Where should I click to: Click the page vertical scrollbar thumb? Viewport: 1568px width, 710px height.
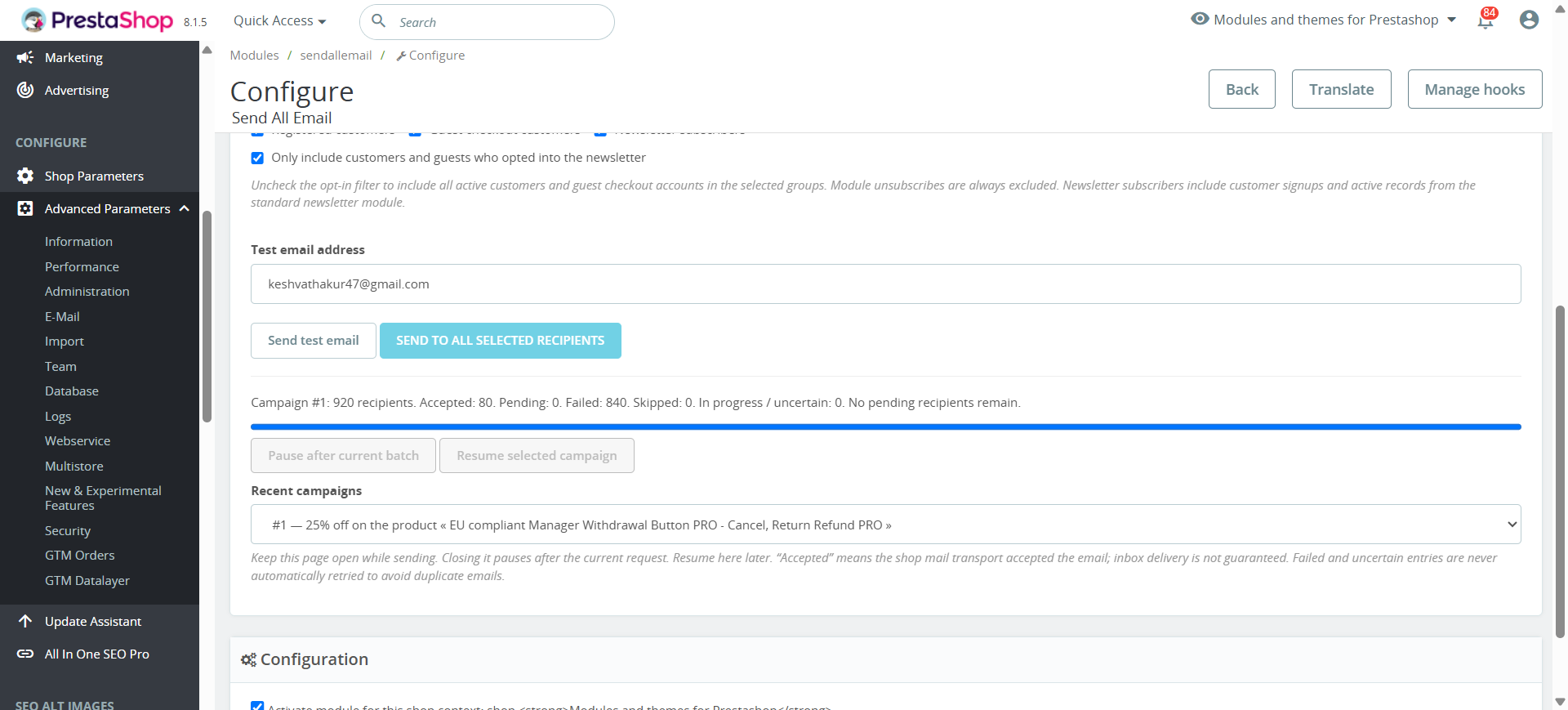point(1561,471)
